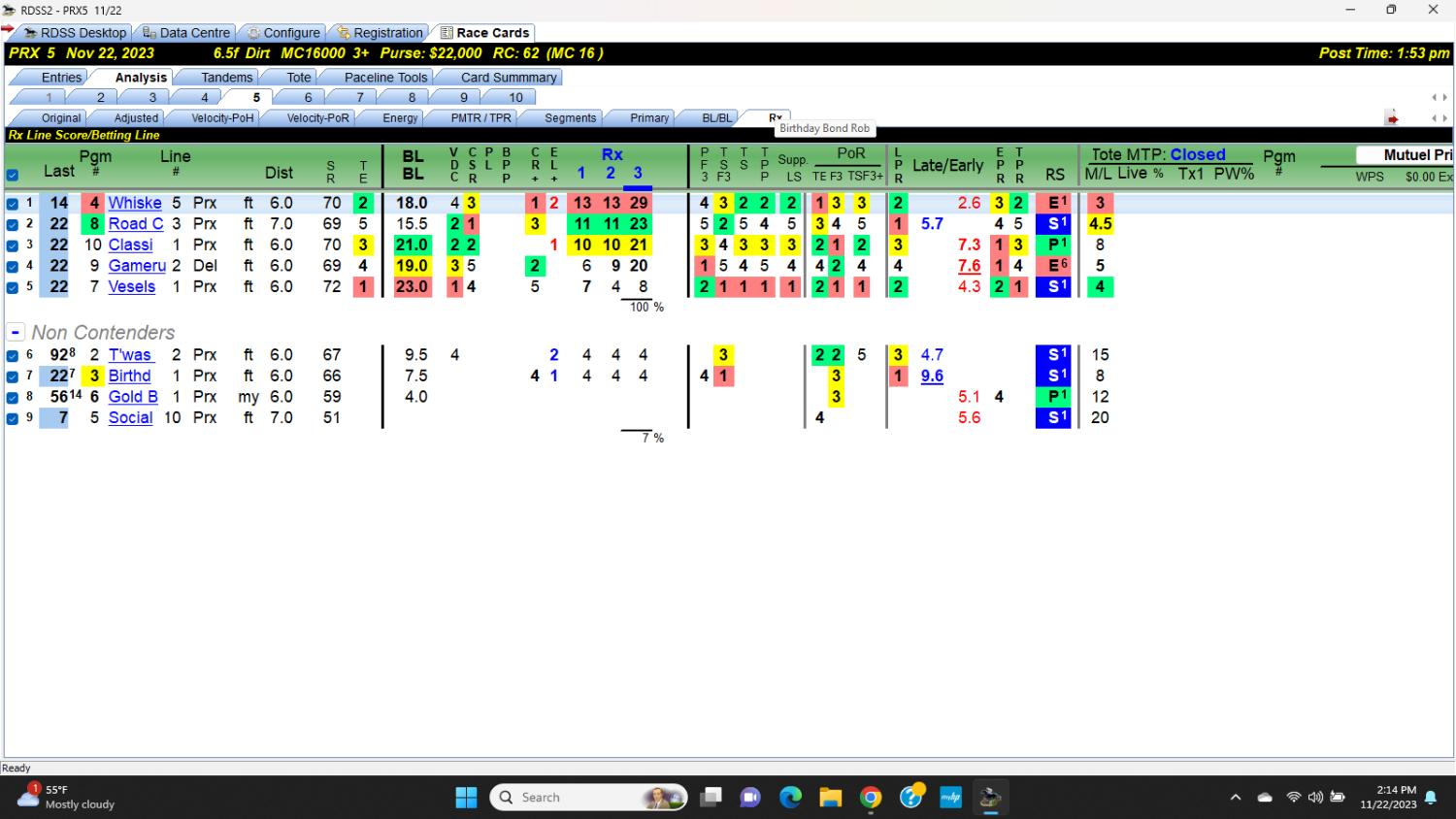Open File Explorer from taskbar
The image size is (1456, 819).
click(831, 798)
